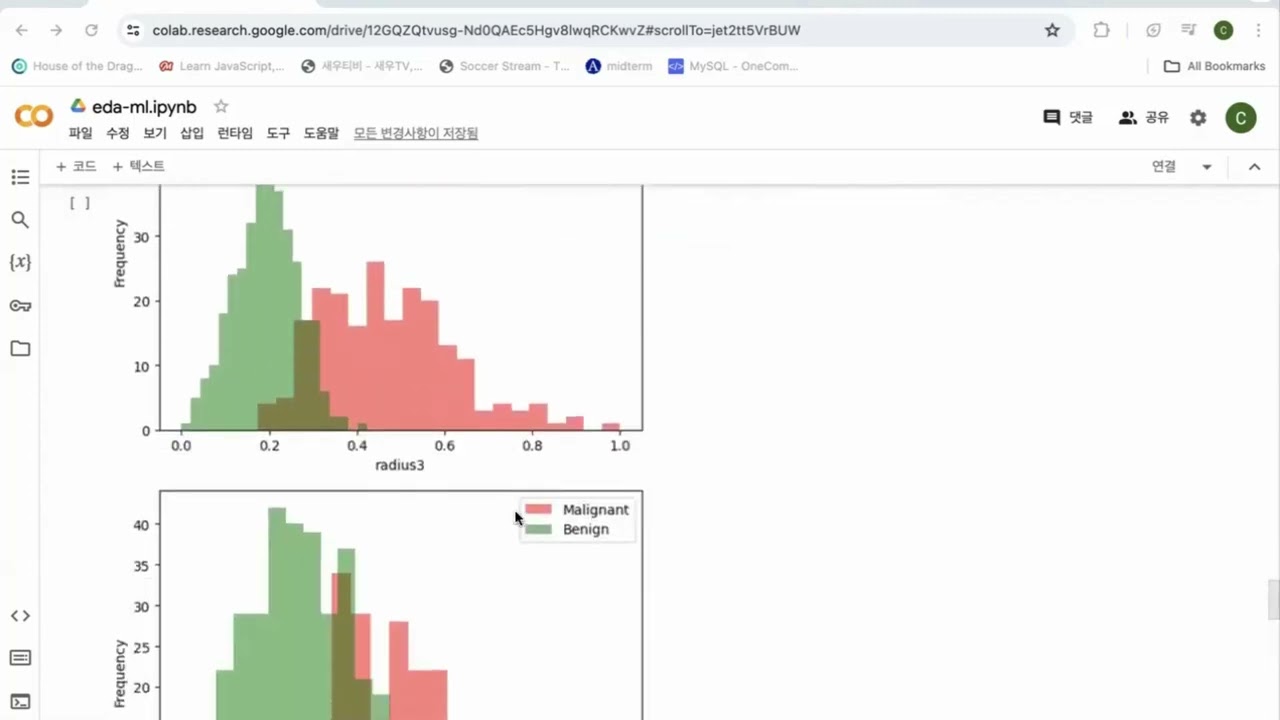Open the 새우티비 bookmark
This screenshot has width=1280, height=720.
363,66
